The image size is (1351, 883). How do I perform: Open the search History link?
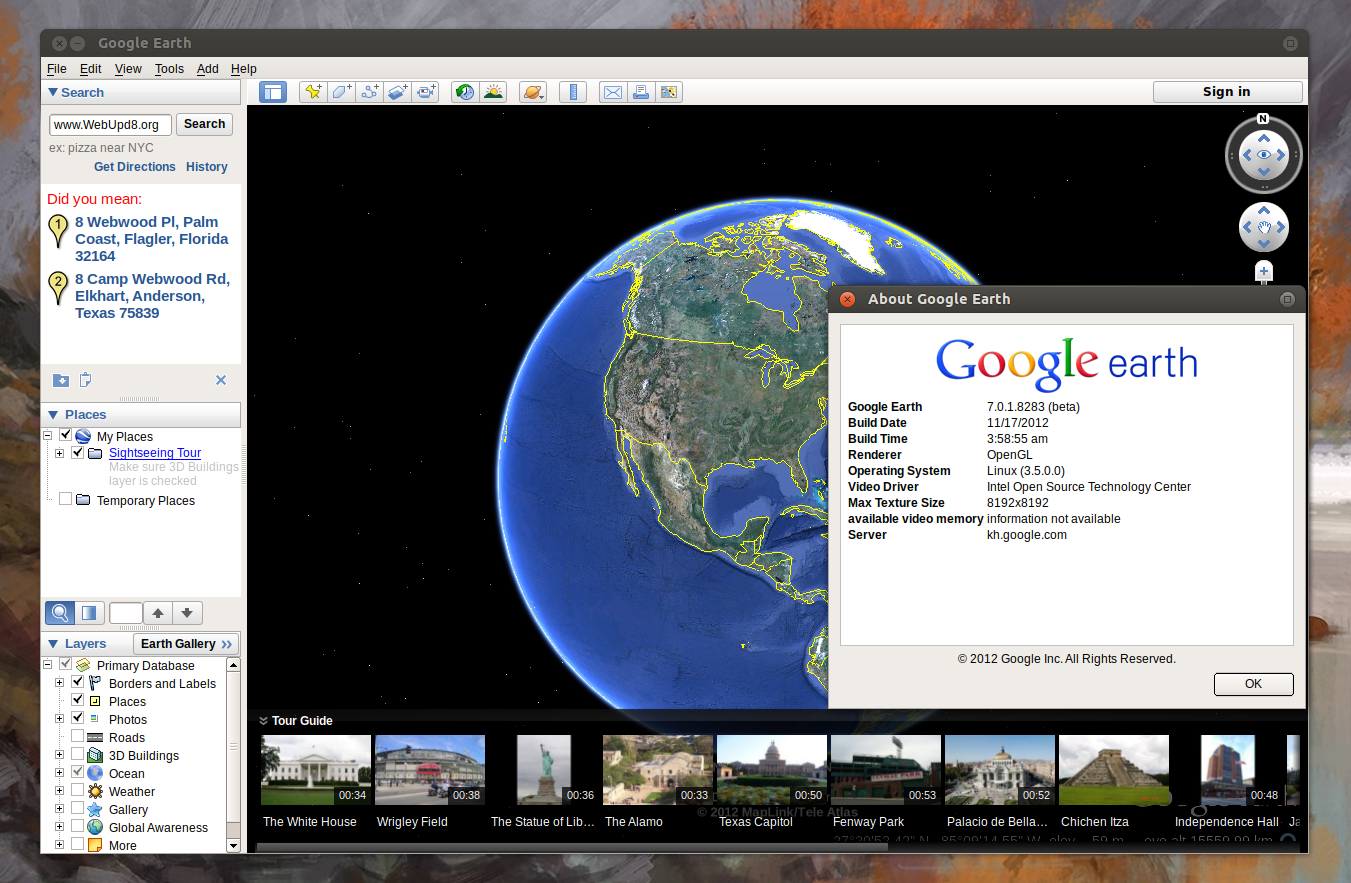[x=207, y=167]
